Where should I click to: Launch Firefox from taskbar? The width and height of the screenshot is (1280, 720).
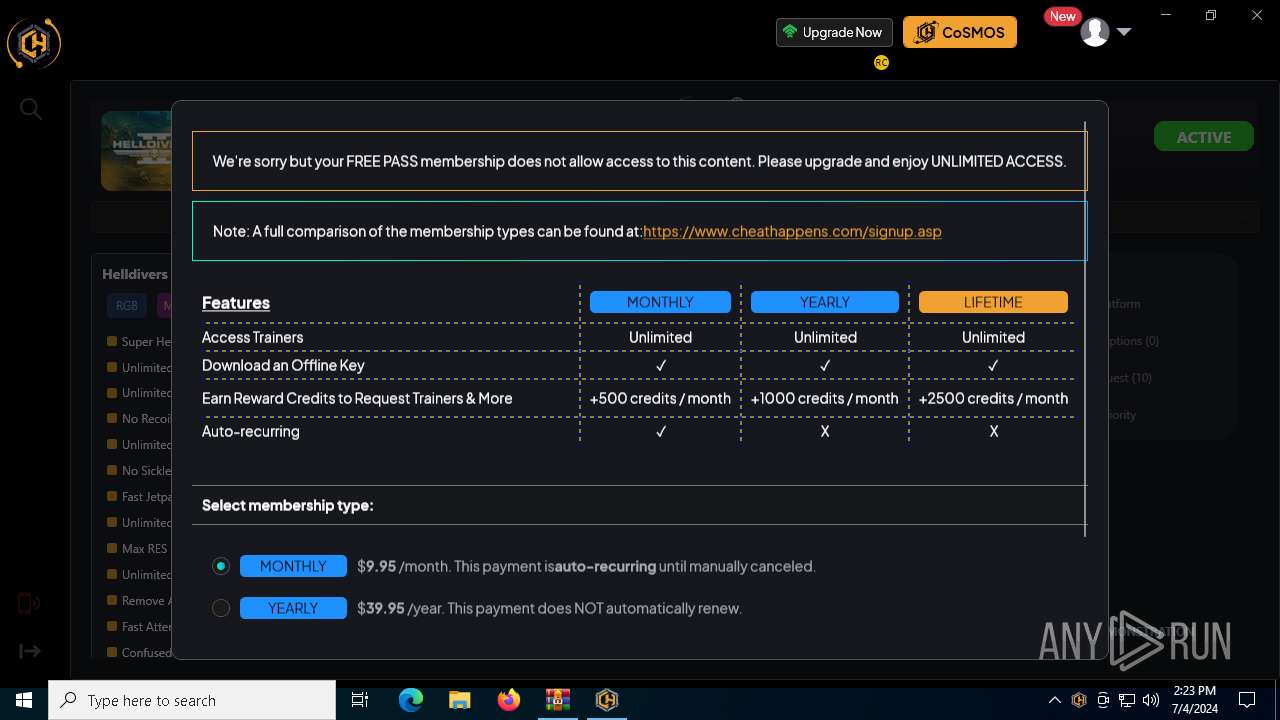[508, 700]
